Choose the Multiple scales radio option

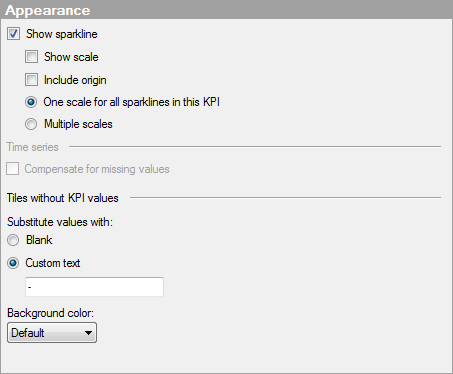(x=31, y=124)
